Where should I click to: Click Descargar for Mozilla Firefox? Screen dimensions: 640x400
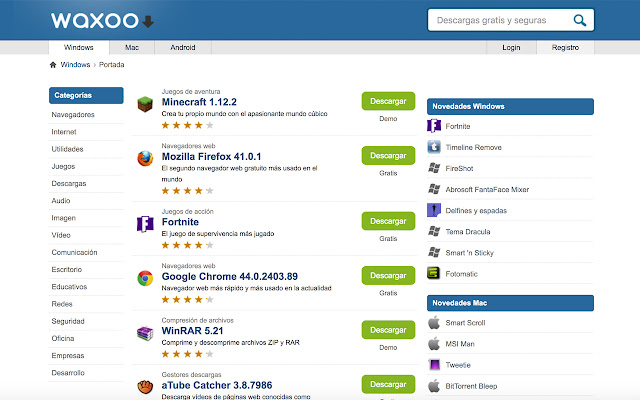click(x=388, y=156)
